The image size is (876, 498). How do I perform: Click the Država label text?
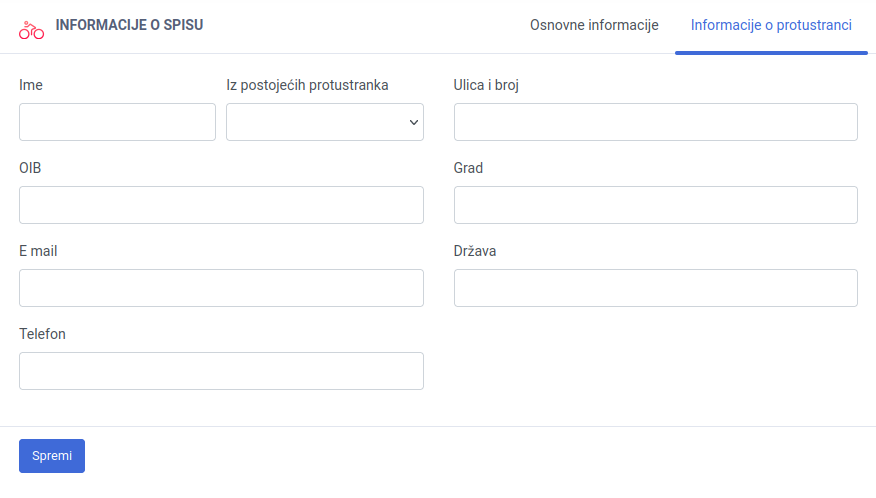pyautogui.click(x=475, y=251)
